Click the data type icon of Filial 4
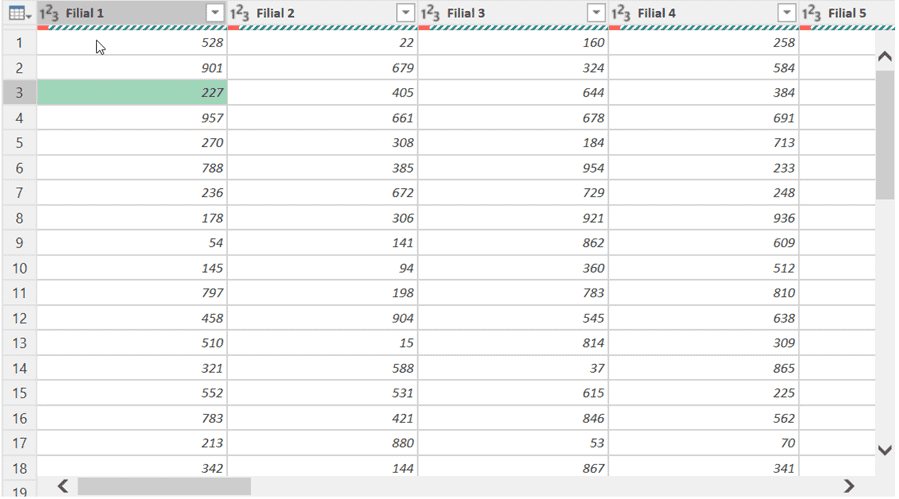Image resolution: width=899 pixels, height=499 pixels. click(x=621, y=13)
